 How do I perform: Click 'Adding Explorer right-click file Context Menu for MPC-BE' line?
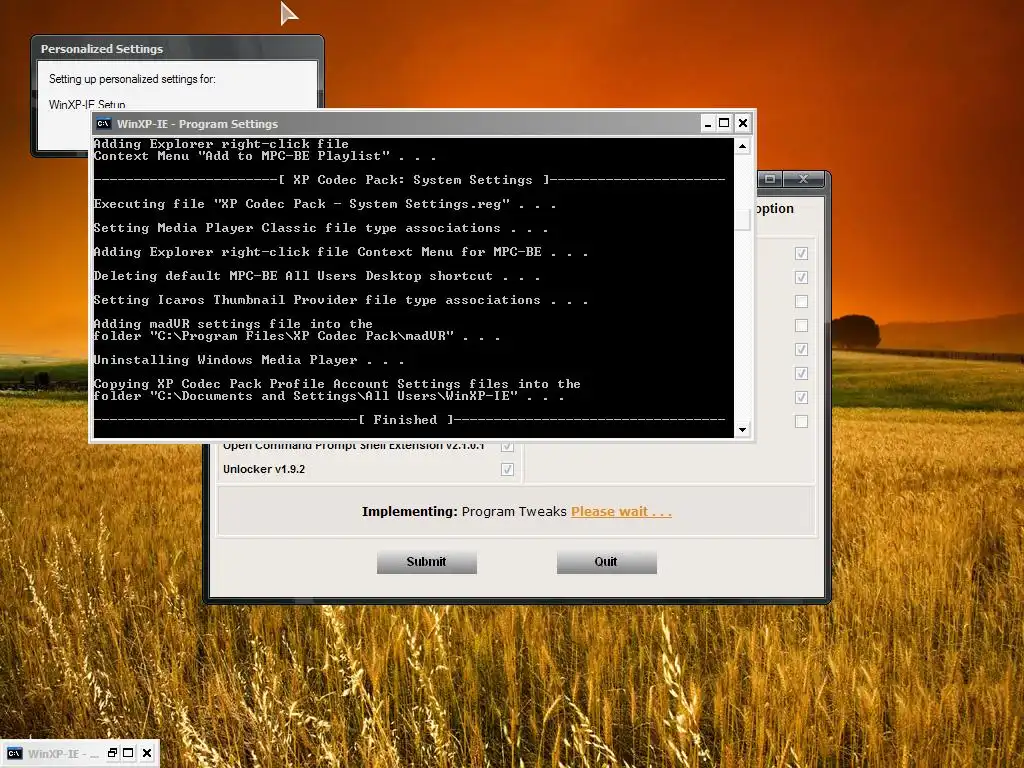click(x=341, y=252)
